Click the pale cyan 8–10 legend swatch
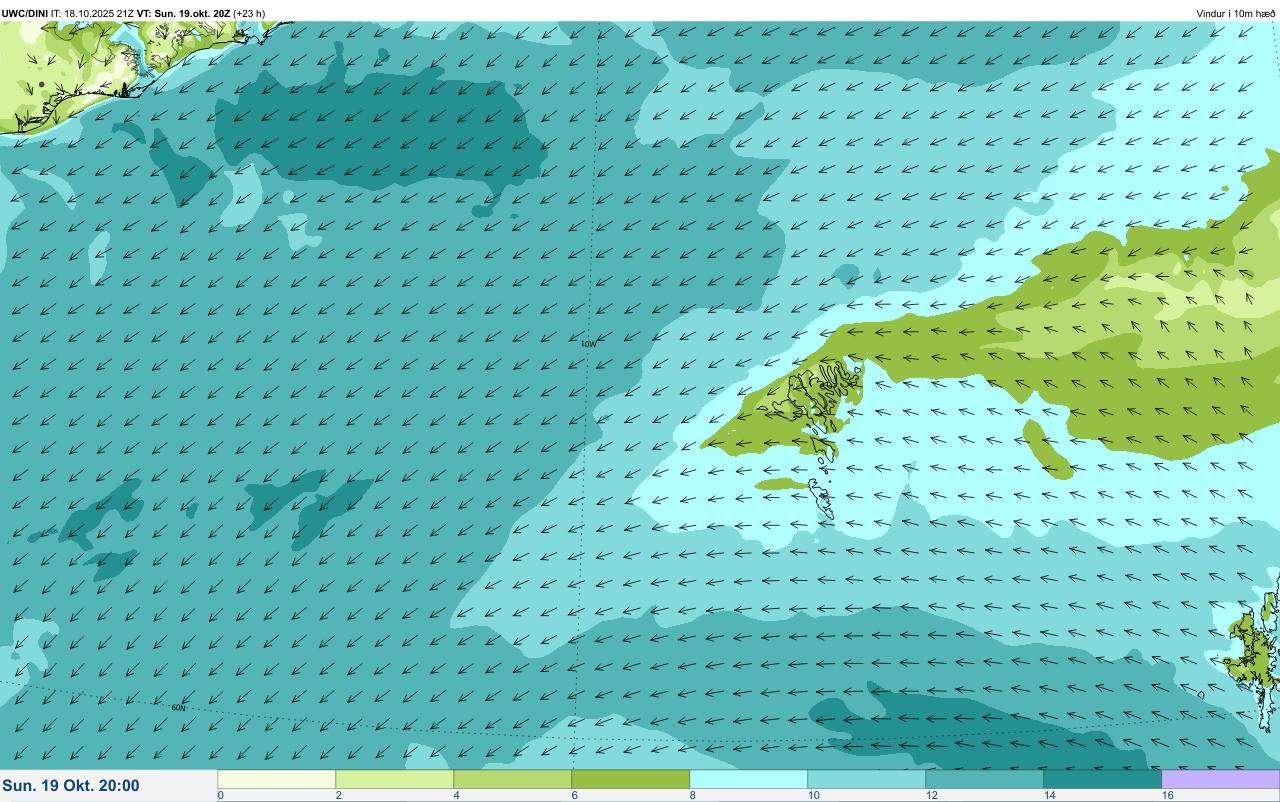 tap(749, 779)
